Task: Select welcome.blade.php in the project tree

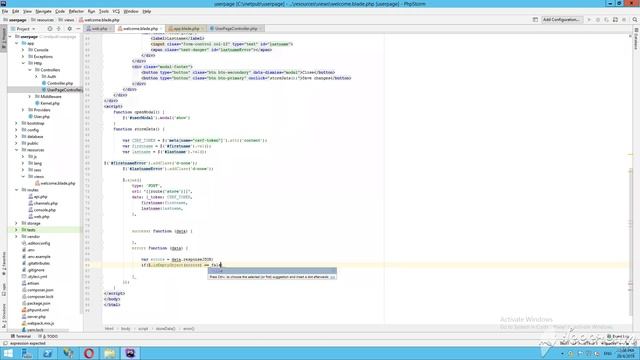Action: pyautogui.click(x=56, y=183)
